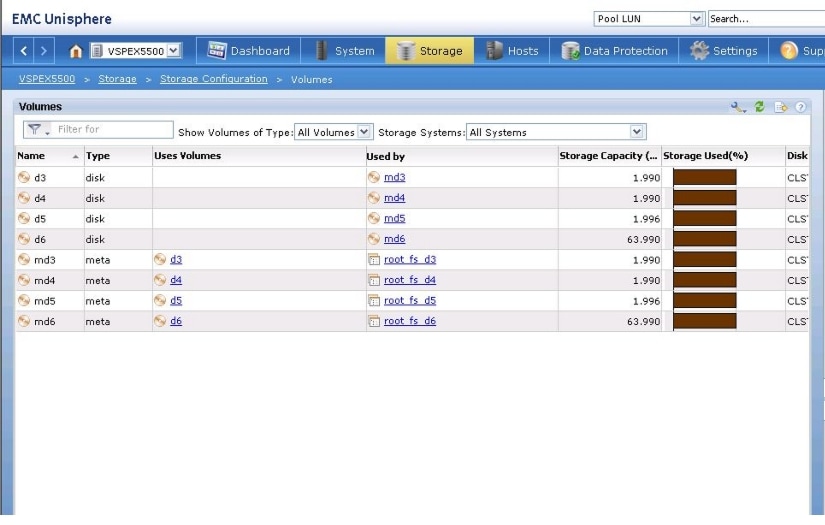Follow the VSPEX5500 breadcrumb link
Image resolution: width=825 pixels, height=525 pixels.
(x=47, y=79)
